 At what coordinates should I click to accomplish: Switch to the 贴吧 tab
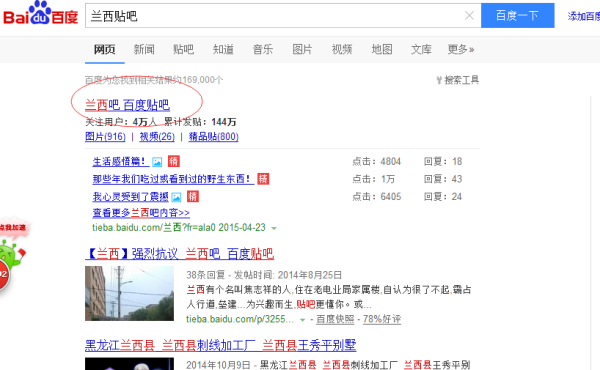(x=183, y=49)
